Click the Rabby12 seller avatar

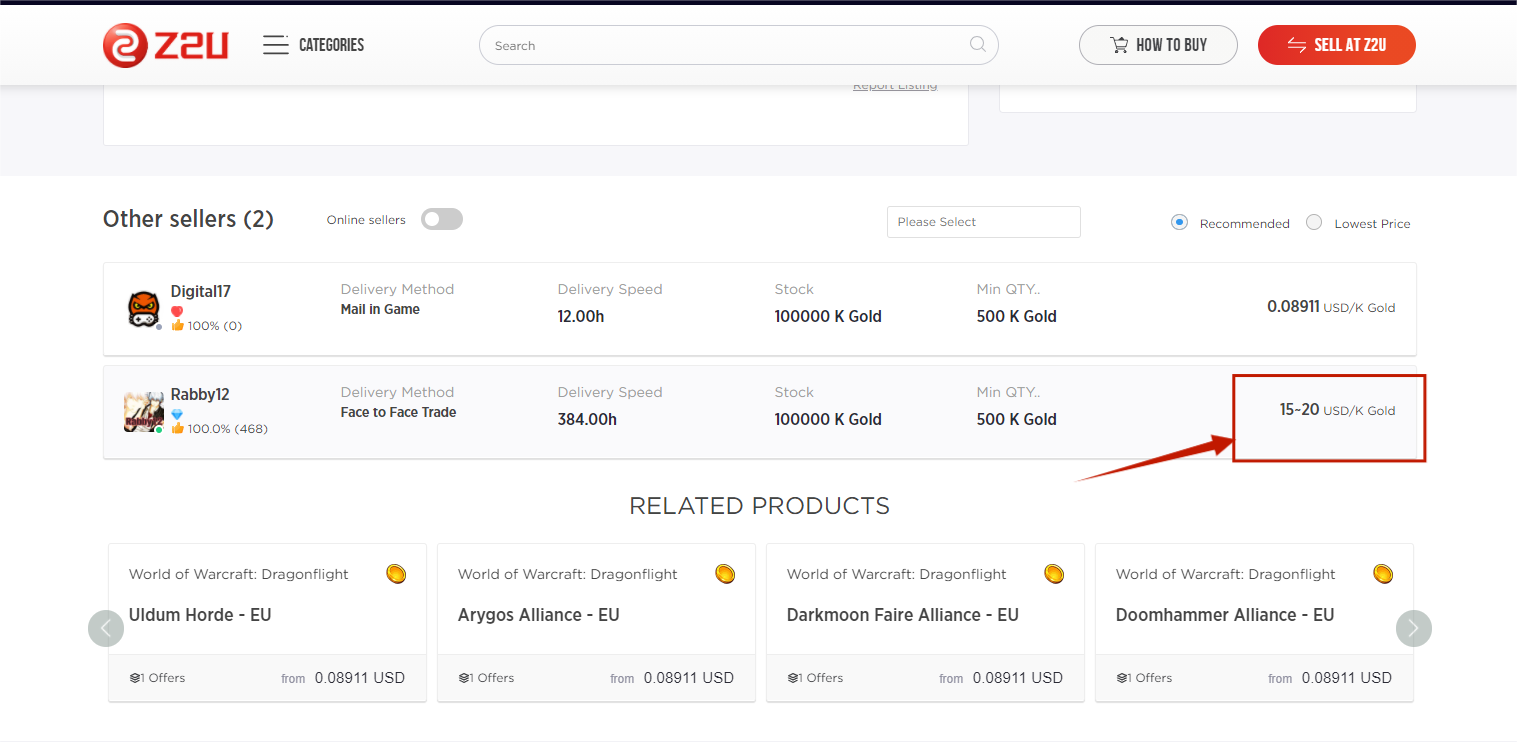(144, 412)
